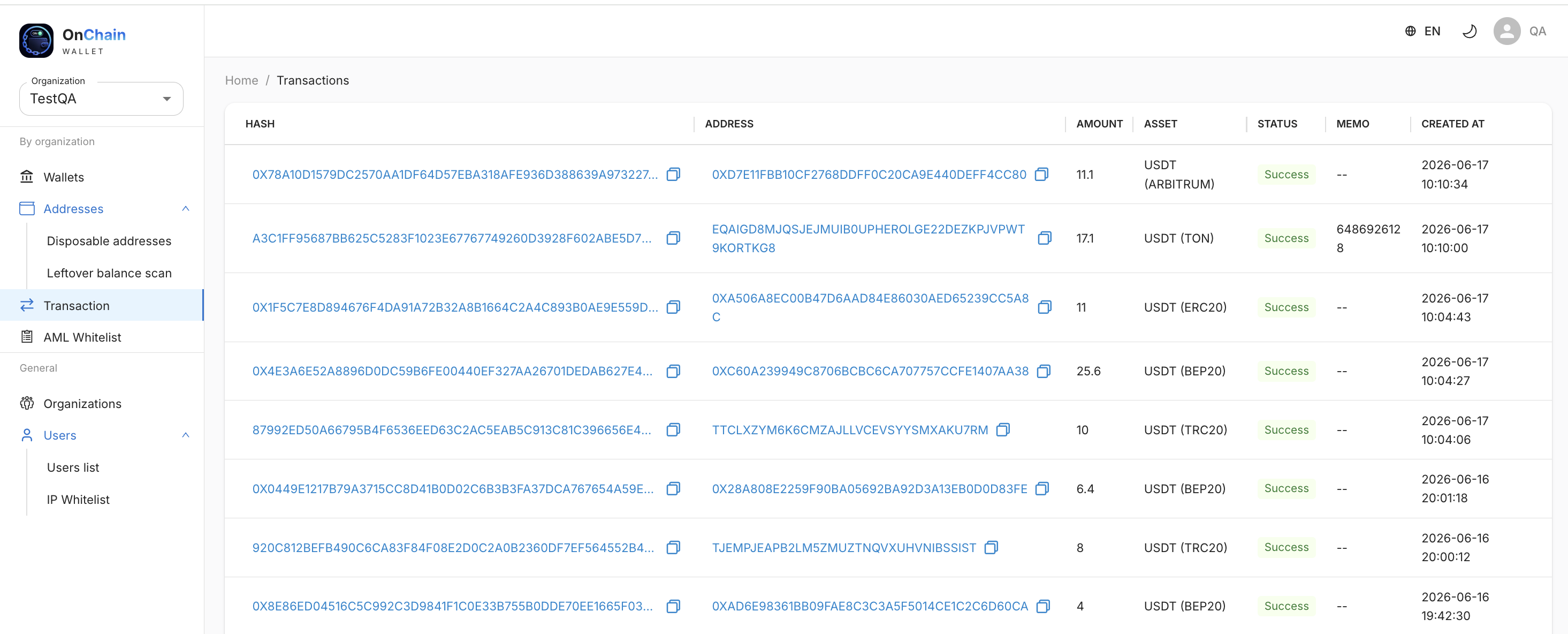Open Users list page
Image resolution: width=1568 pixels, height=634 pixels.
[73, 467]
